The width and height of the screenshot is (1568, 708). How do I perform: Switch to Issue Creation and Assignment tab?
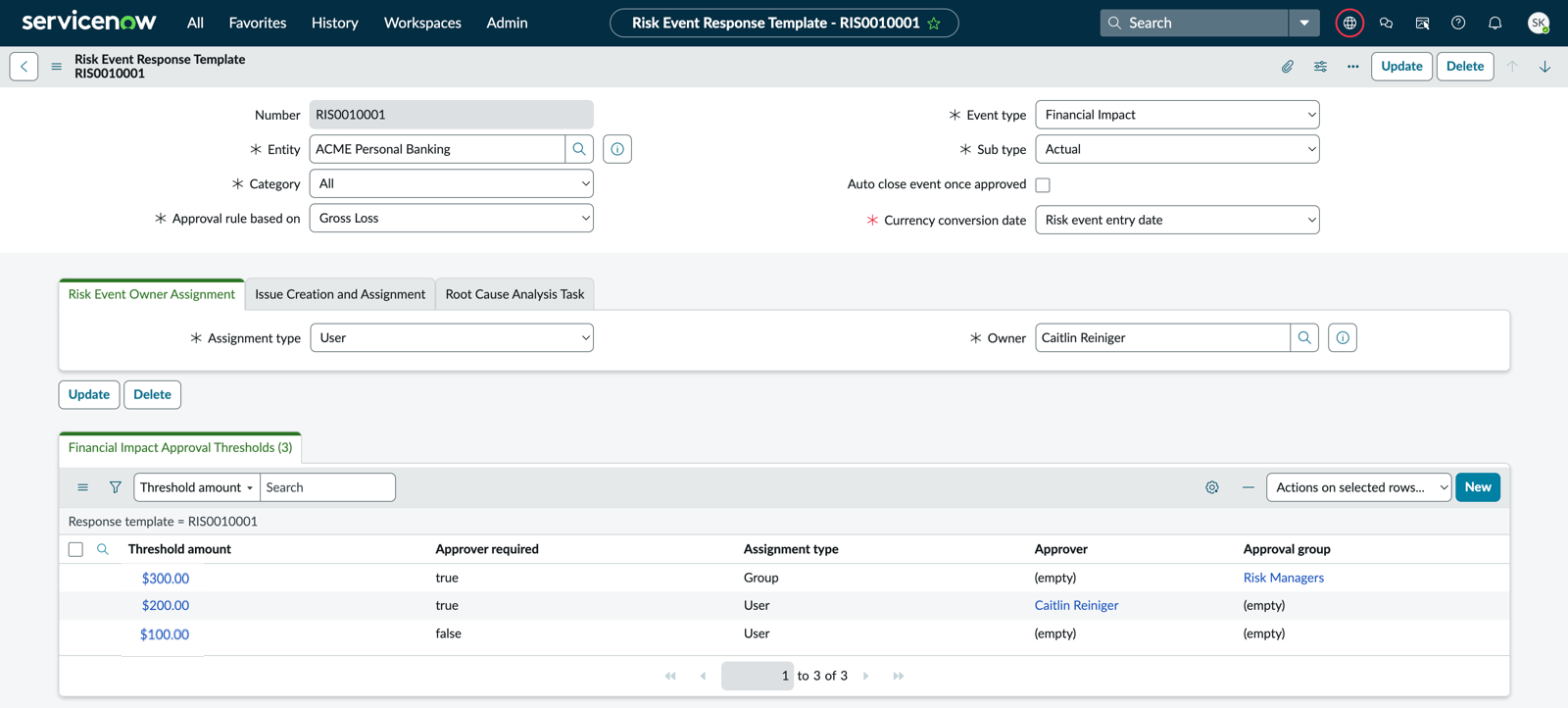(x=340, y=294)
